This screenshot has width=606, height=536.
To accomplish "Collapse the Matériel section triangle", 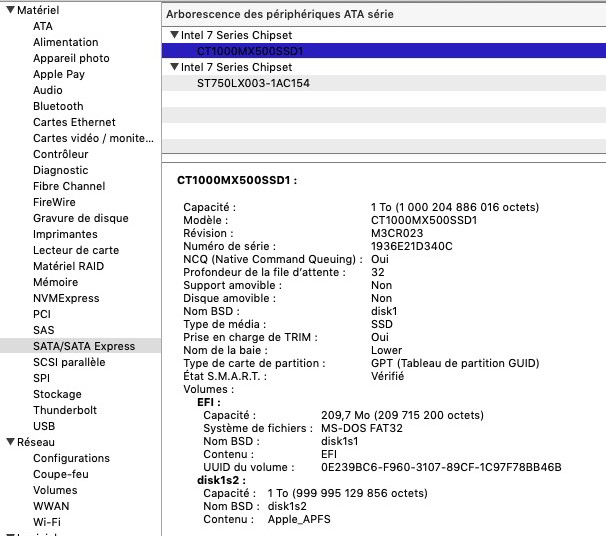I will [10, 10].
